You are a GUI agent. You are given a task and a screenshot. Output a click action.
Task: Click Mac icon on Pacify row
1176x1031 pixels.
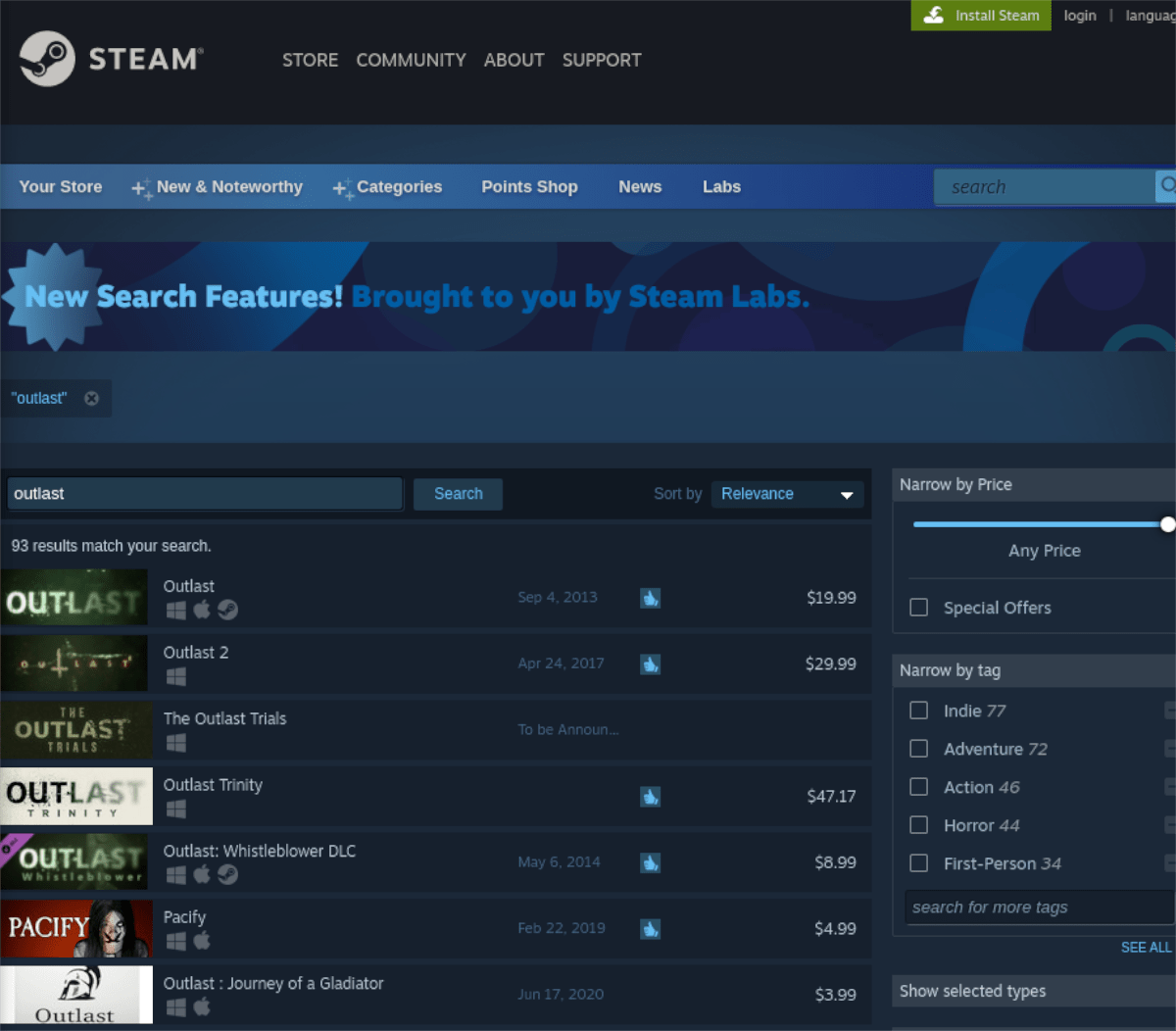pyautogui.click(x=202, y=941)
